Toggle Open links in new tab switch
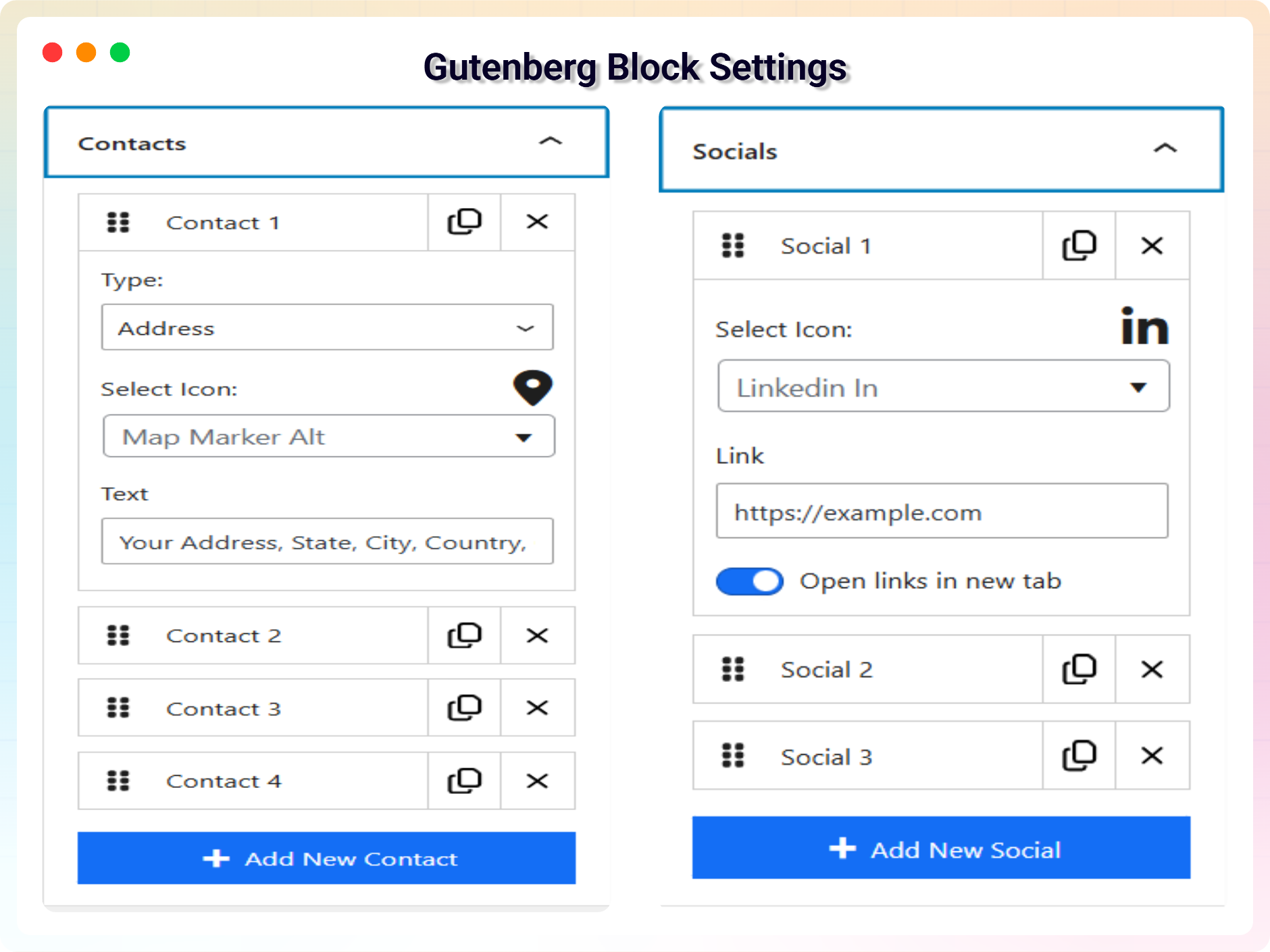 [x=750, y=581]
